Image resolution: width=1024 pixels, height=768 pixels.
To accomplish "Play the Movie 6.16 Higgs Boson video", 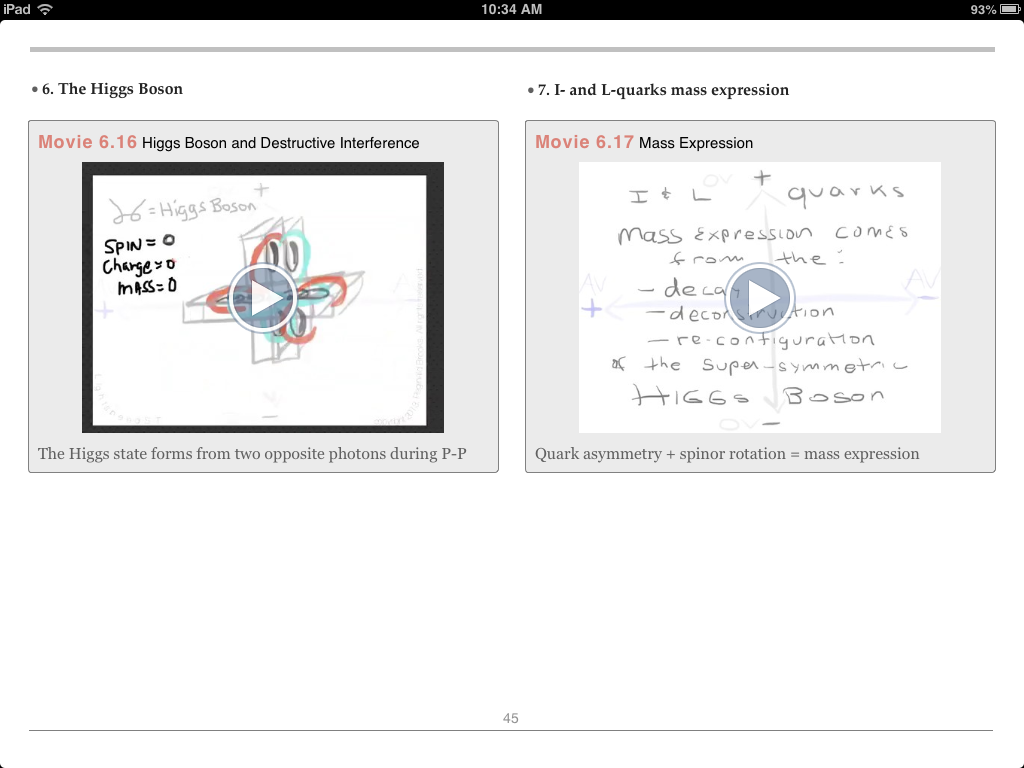I will point(262,297).
